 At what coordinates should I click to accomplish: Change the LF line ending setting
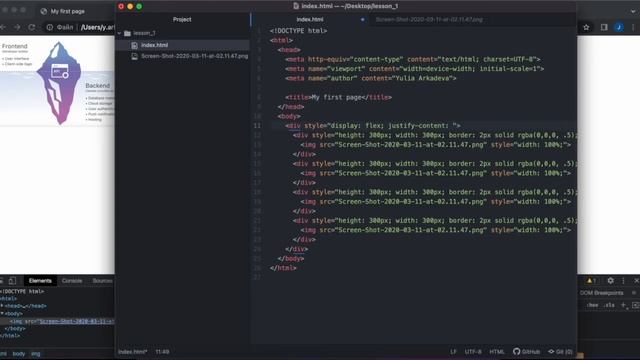[x=453, y=351]
